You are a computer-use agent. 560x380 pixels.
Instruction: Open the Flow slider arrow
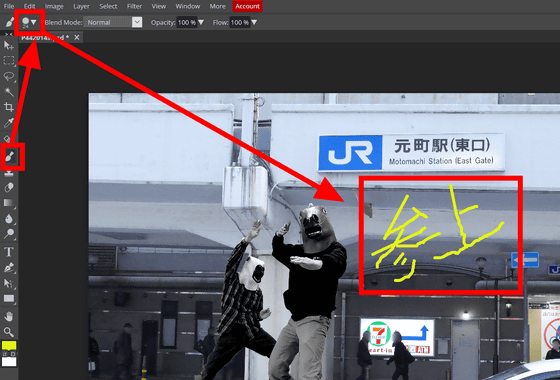point(254,22)
